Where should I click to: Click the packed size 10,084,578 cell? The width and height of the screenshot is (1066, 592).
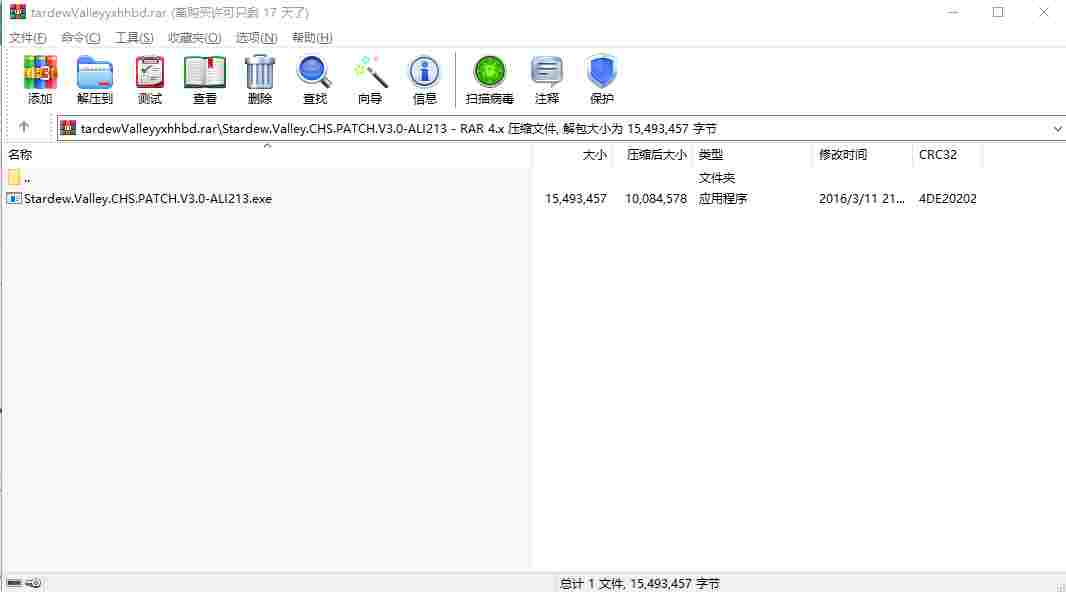pos(655,198)
